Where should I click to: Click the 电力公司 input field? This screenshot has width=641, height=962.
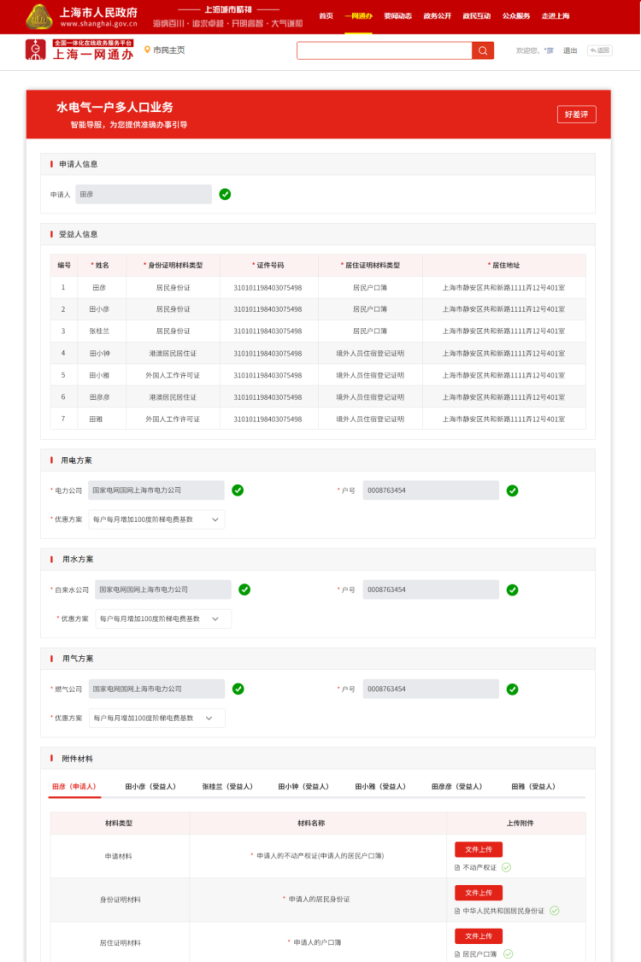(x=156, y=490)
